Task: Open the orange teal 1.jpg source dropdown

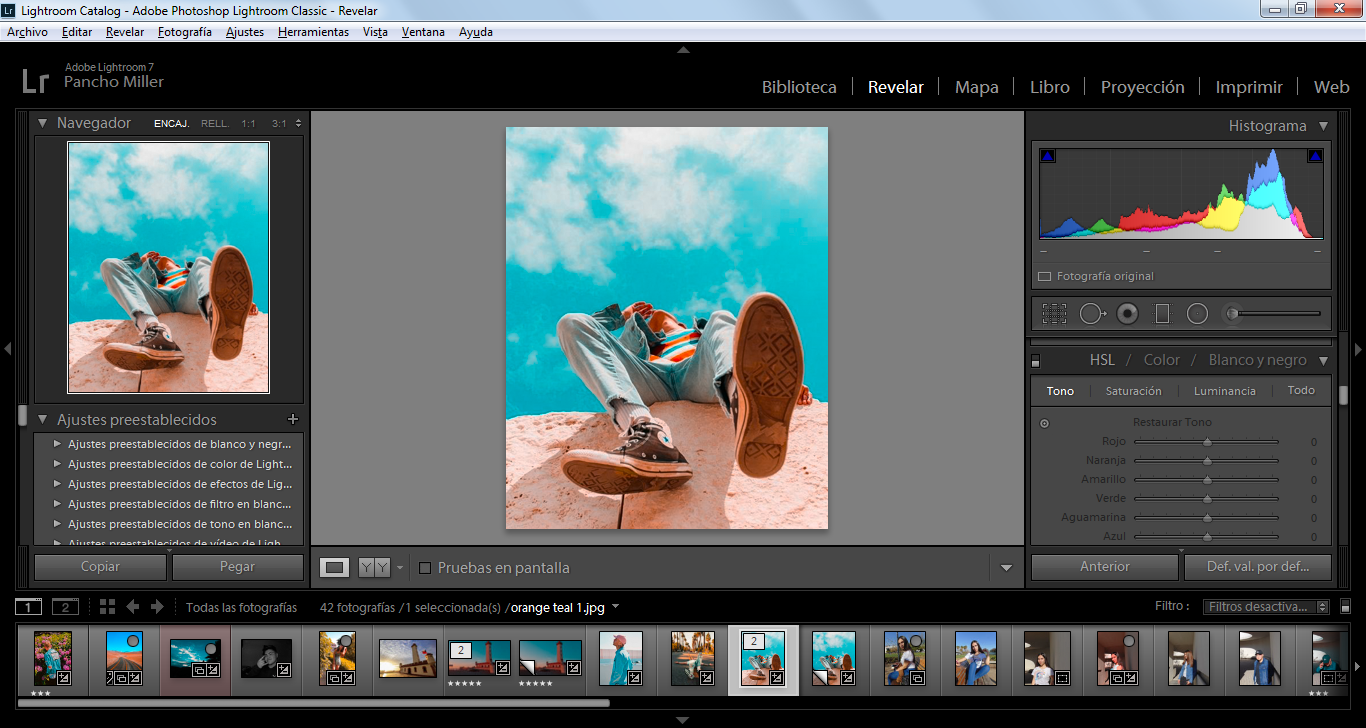Action: tap(615, 607)
